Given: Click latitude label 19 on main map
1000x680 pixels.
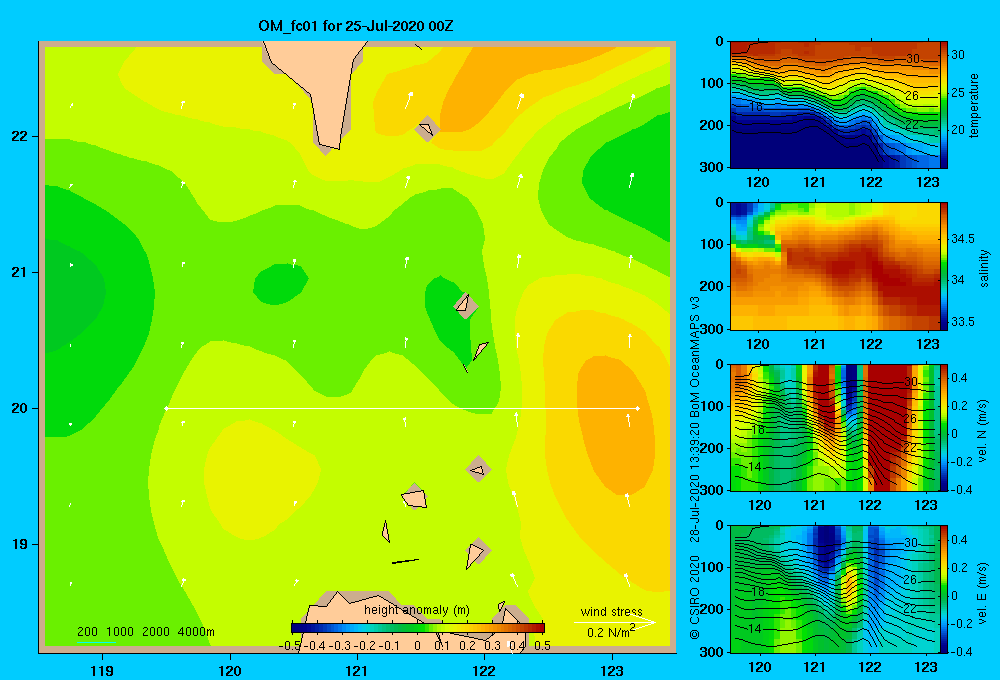Looking at the screenshot, I should click(19, 544).
